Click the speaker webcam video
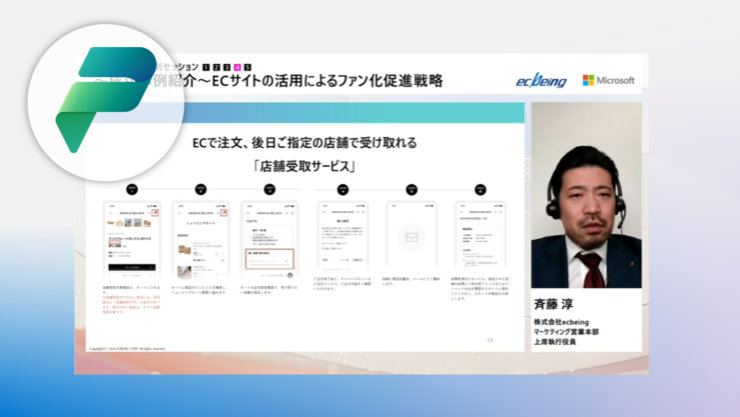 (586, 195)
